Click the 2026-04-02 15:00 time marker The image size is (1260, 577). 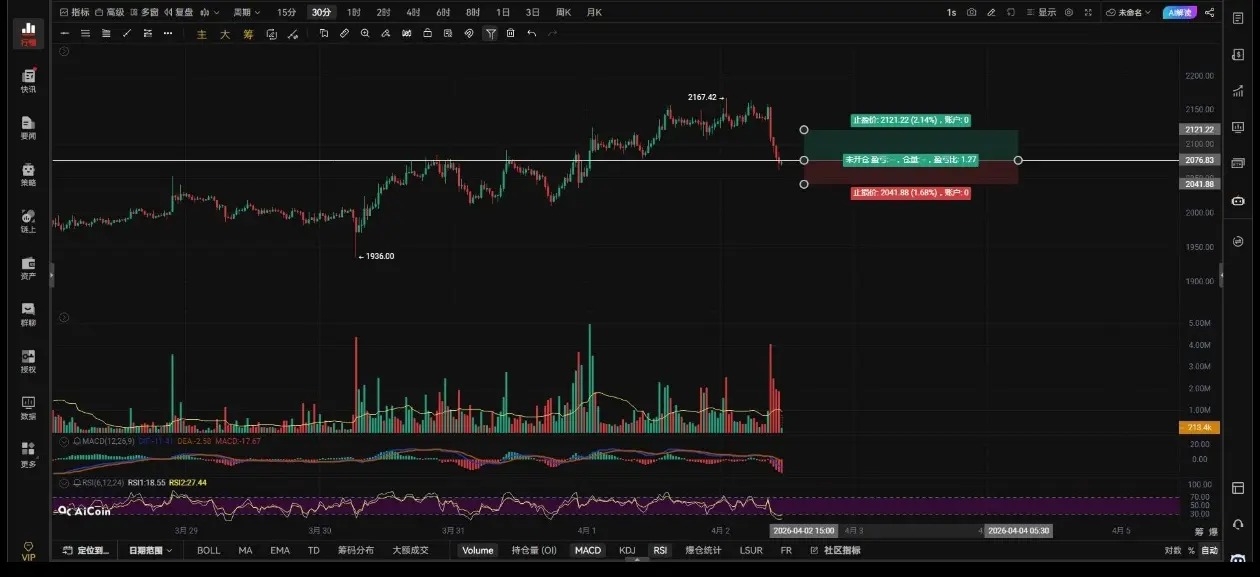pyautogui.click(x=804, y=531)
